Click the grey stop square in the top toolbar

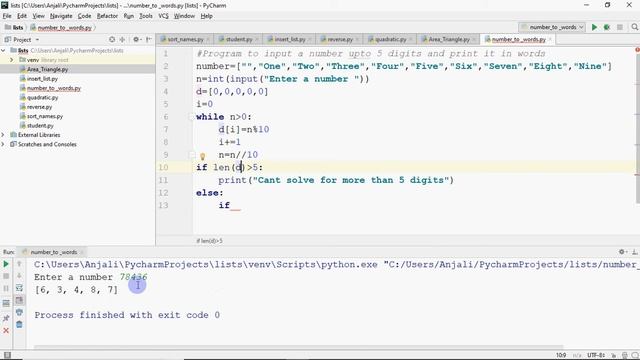620,27
